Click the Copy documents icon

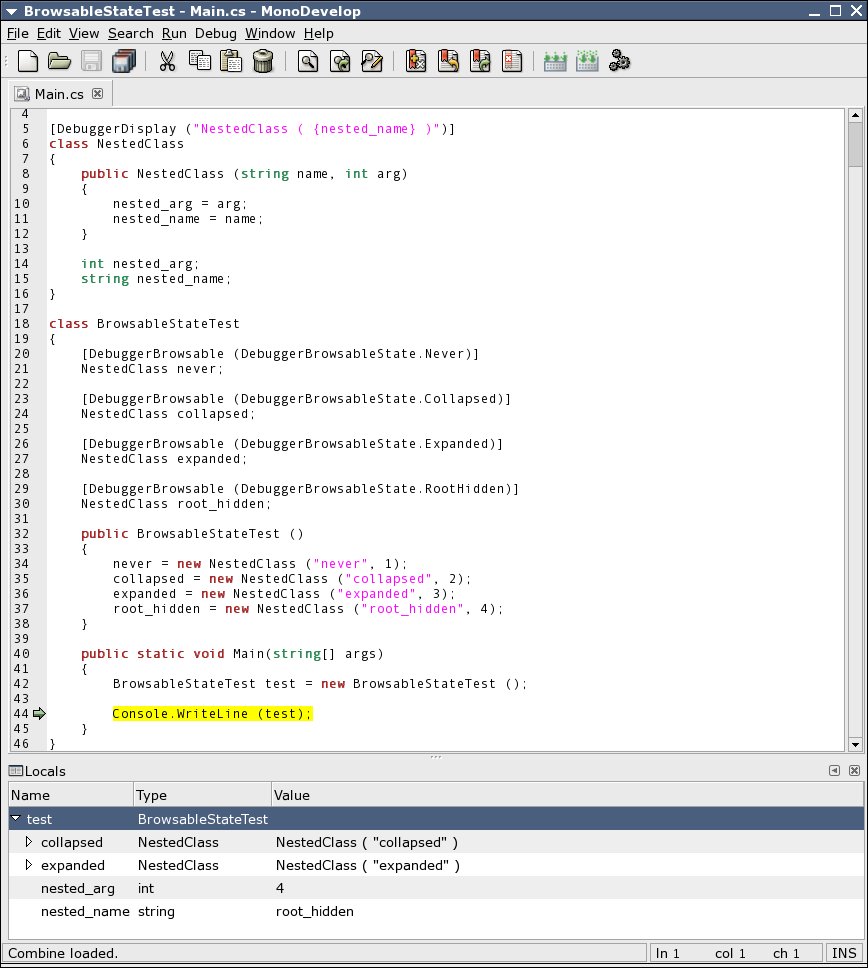tap(199, 61)
